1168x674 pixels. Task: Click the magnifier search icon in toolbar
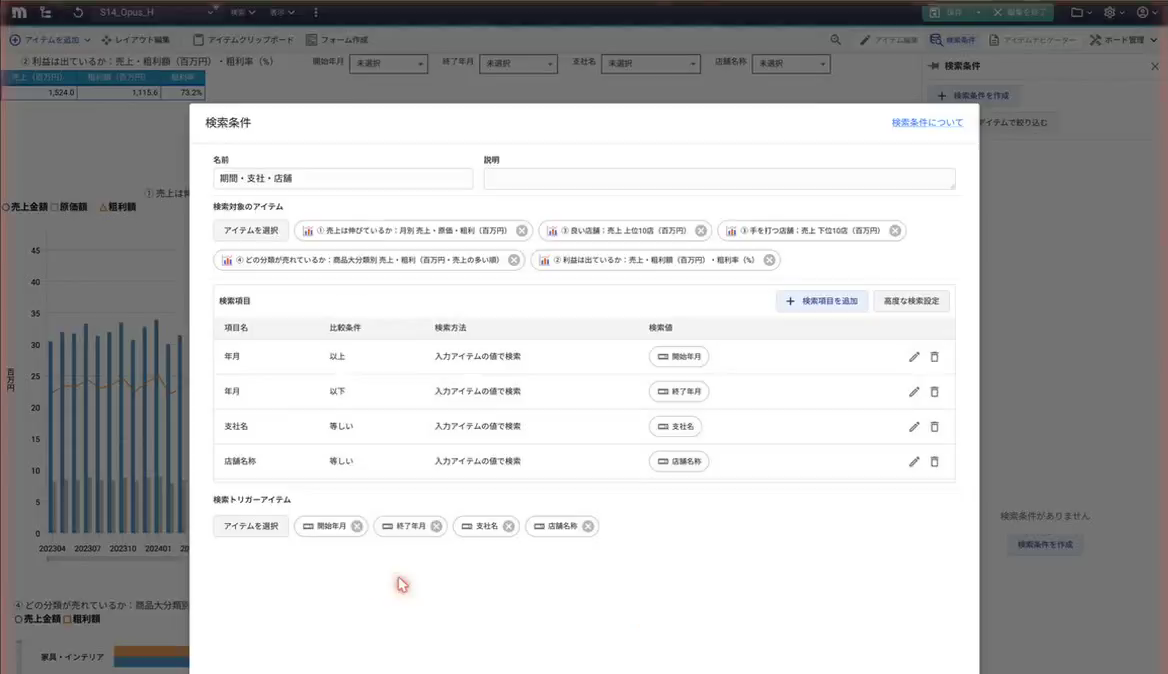point(836,40)
